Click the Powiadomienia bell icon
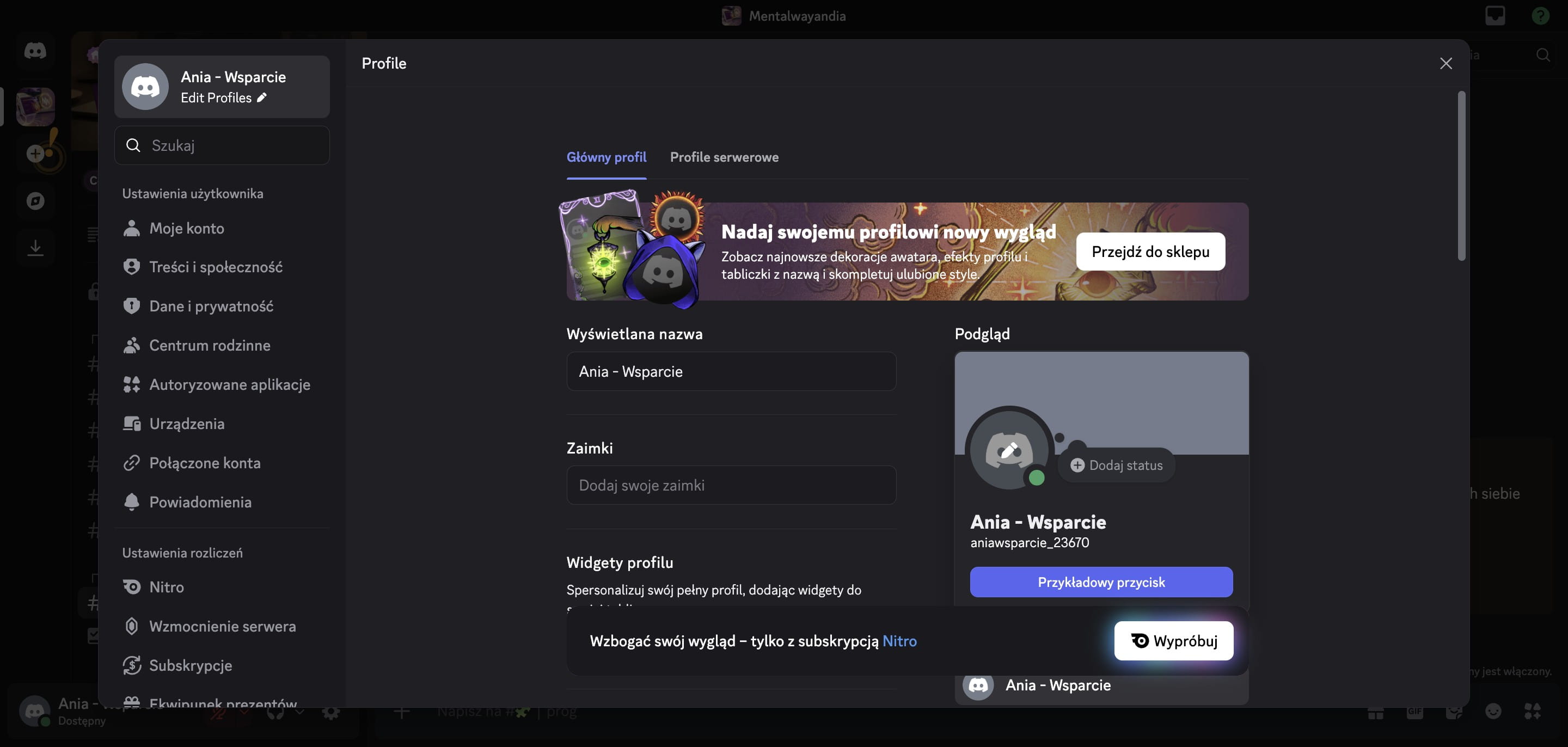This screenshot has height=747, width=1568. pos(131,502)
